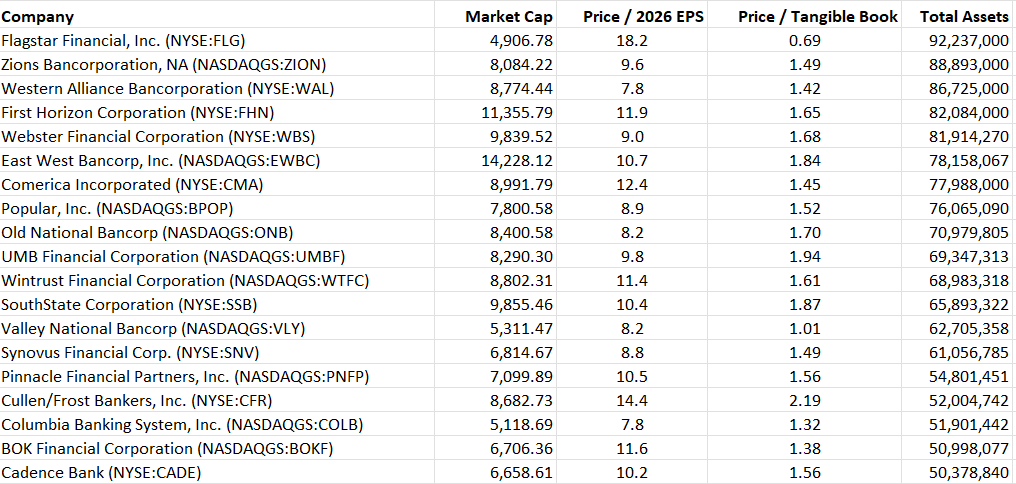
Task: Click total assets value 61,056,785
Action: coord(969,352)
